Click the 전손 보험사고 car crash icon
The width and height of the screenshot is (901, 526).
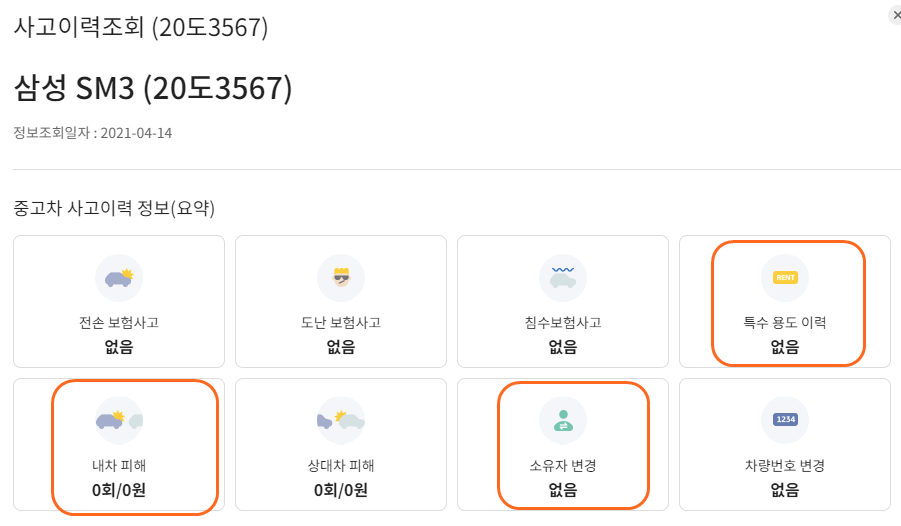[x=119, y=278]
